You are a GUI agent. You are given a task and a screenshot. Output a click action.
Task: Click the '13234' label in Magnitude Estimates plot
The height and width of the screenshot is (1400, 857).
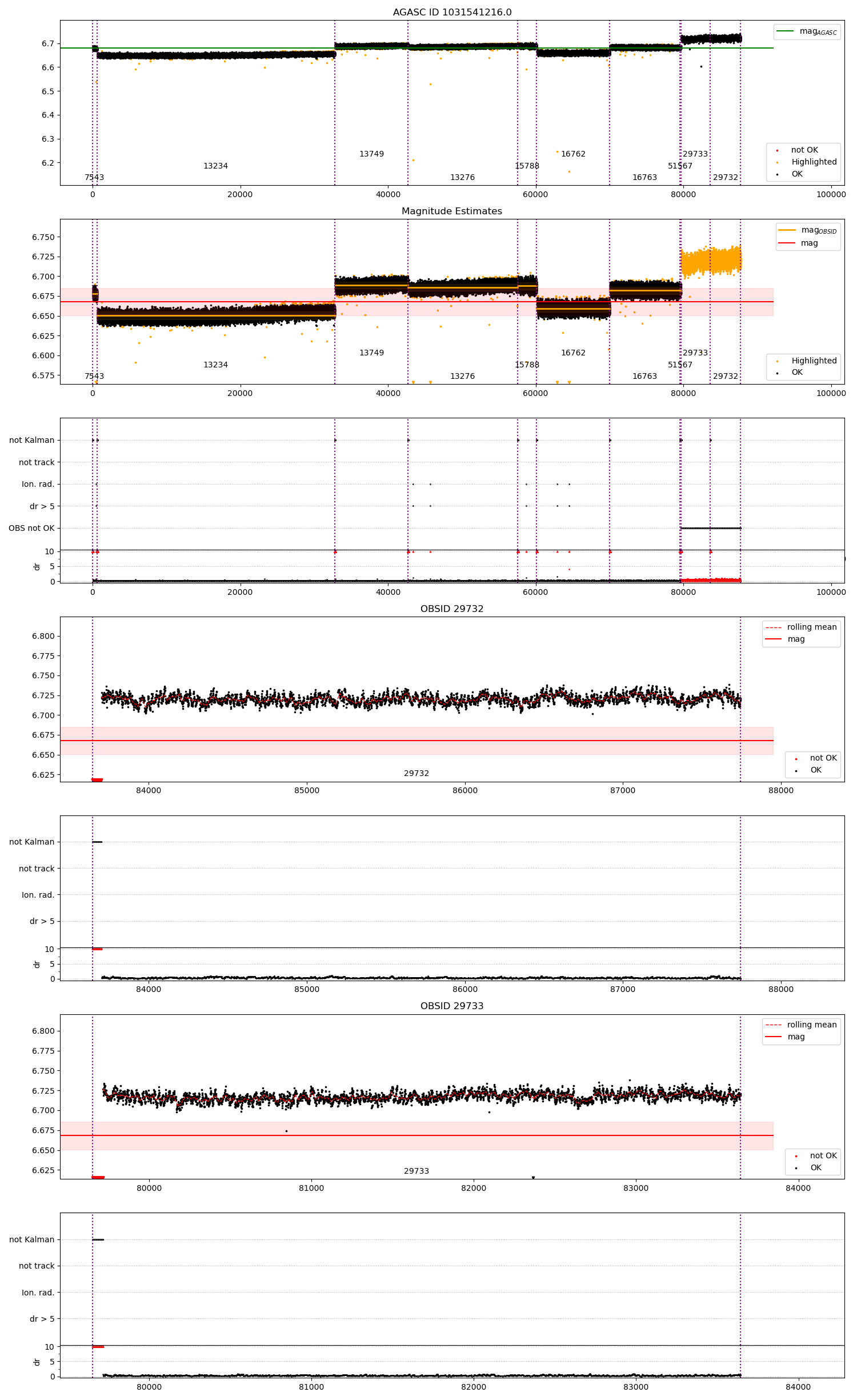point(215,365)
